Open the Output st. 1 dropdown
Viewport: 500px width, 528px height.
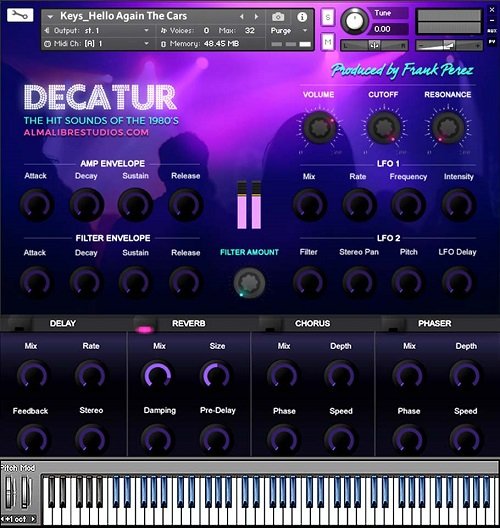tap(97, 31)
